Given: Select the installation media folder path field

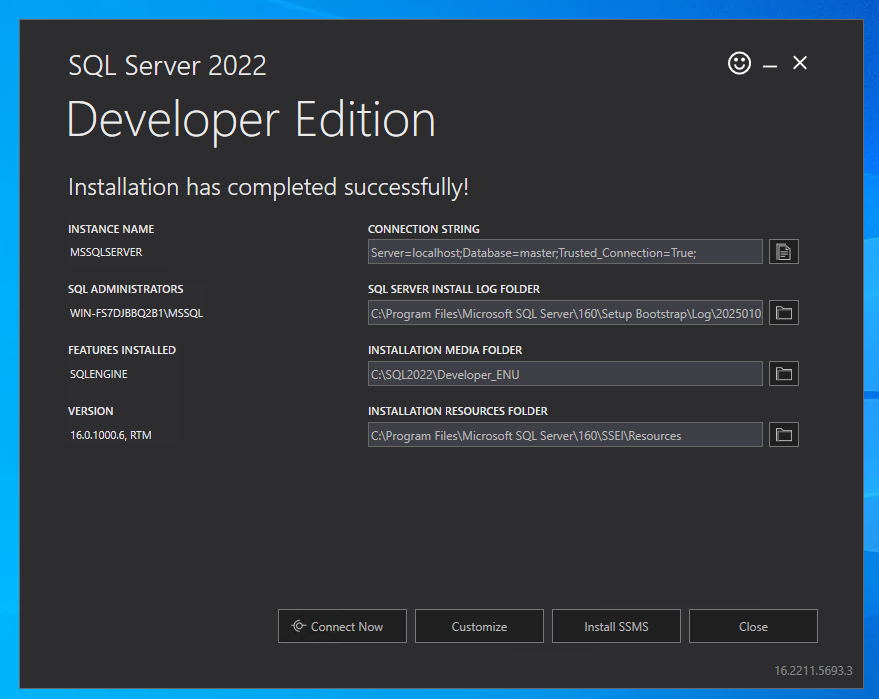Looking at the screenshot, I should [x=565, y=373].
